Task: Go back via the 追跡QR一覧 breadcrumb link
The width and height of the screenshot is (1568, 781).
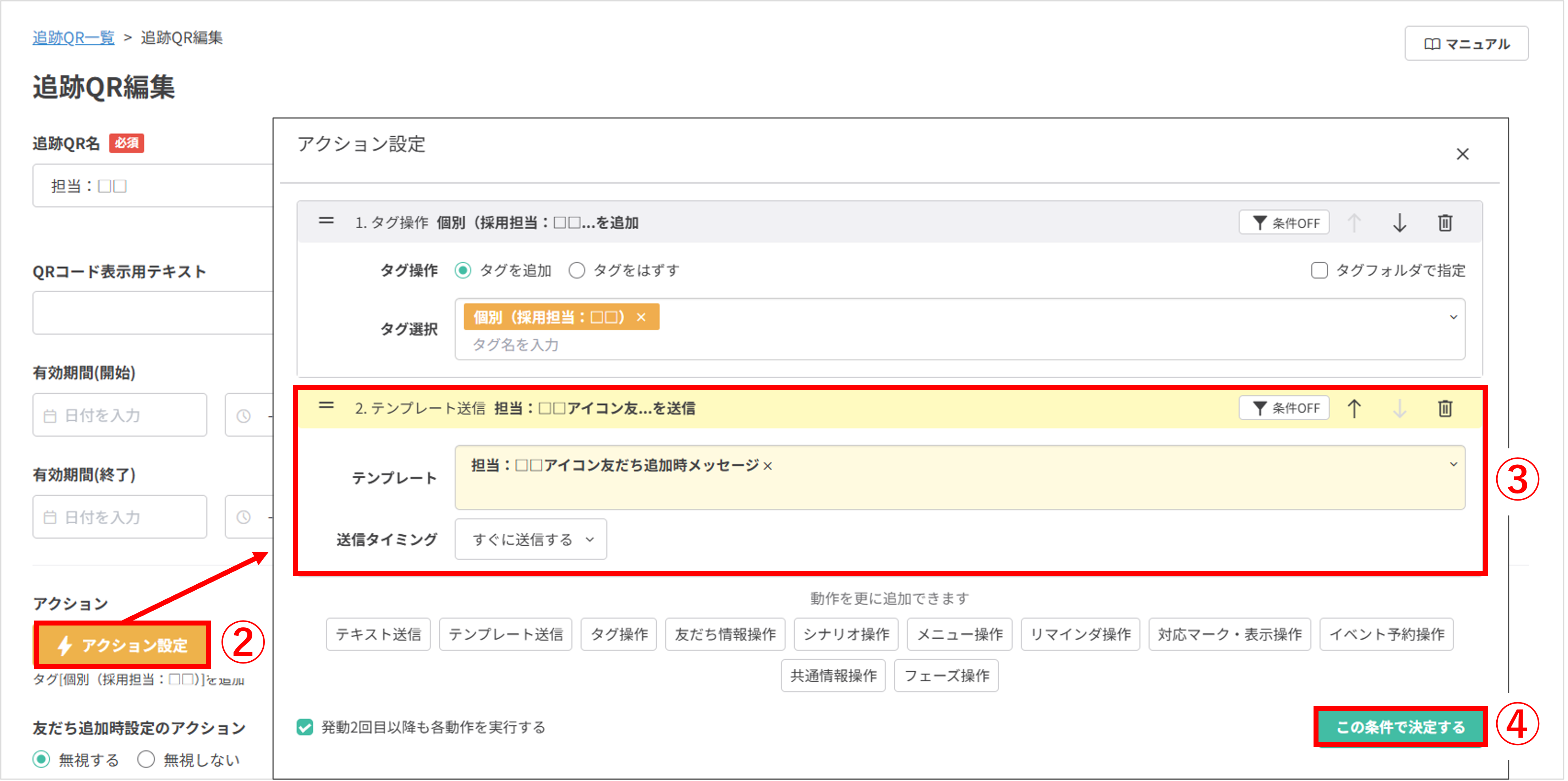Action: [73, 37]
